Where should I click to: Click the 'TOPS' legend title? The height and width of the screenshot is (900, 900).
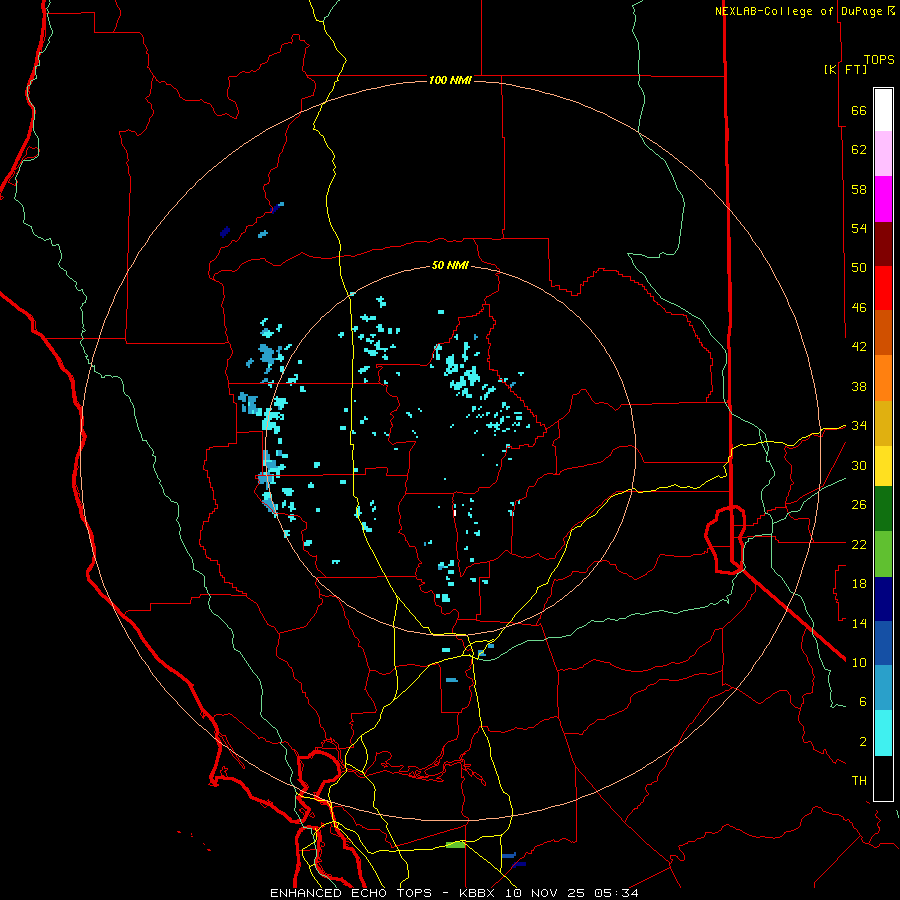[879, 60]
